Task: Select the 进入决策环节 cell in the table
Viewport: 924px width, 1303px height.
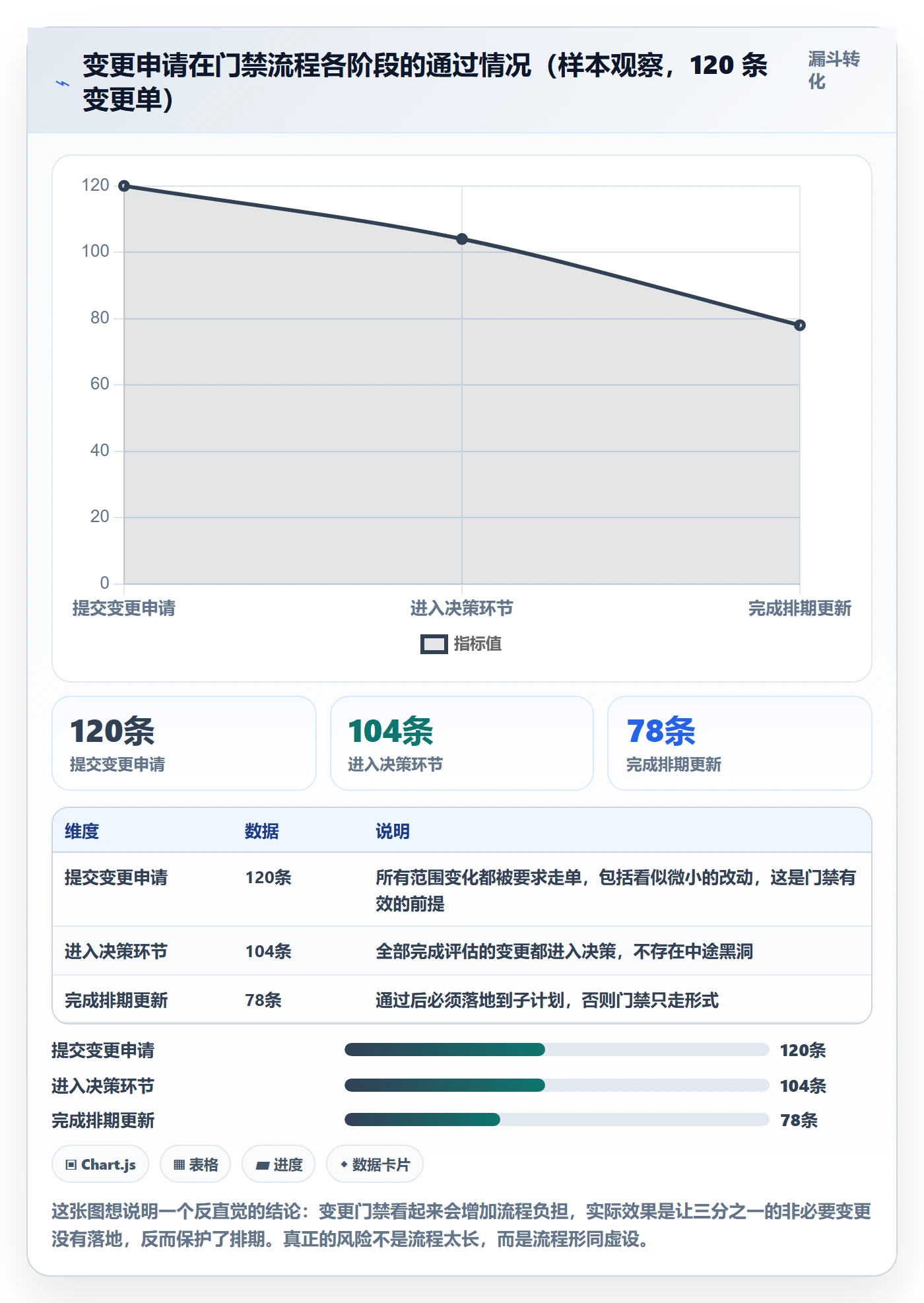Action: click(116, 951)
